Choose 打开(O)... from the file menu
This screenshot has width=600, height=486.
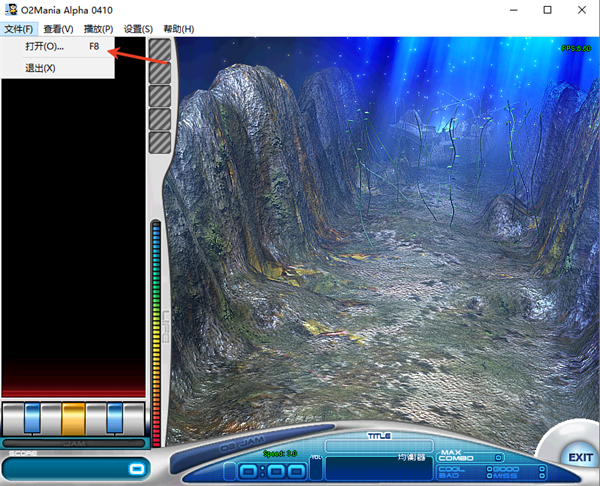coord(45,47)
